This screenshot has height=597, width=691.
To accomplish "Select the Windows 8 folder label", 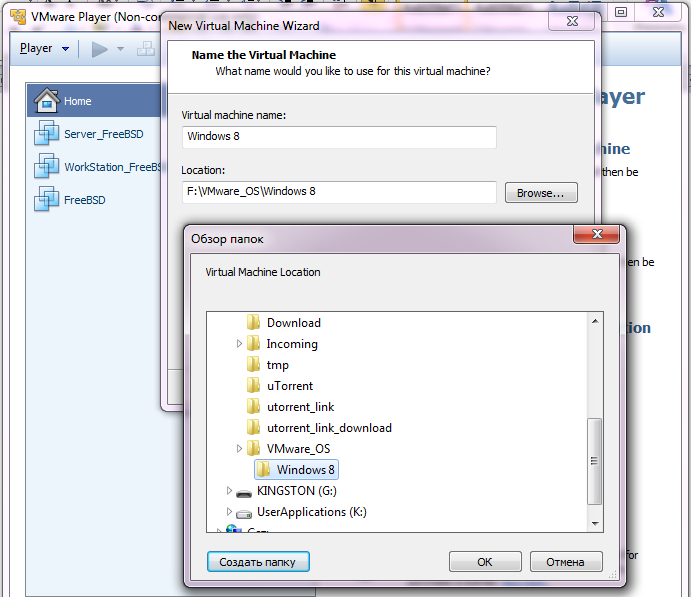I will (305, 470).
